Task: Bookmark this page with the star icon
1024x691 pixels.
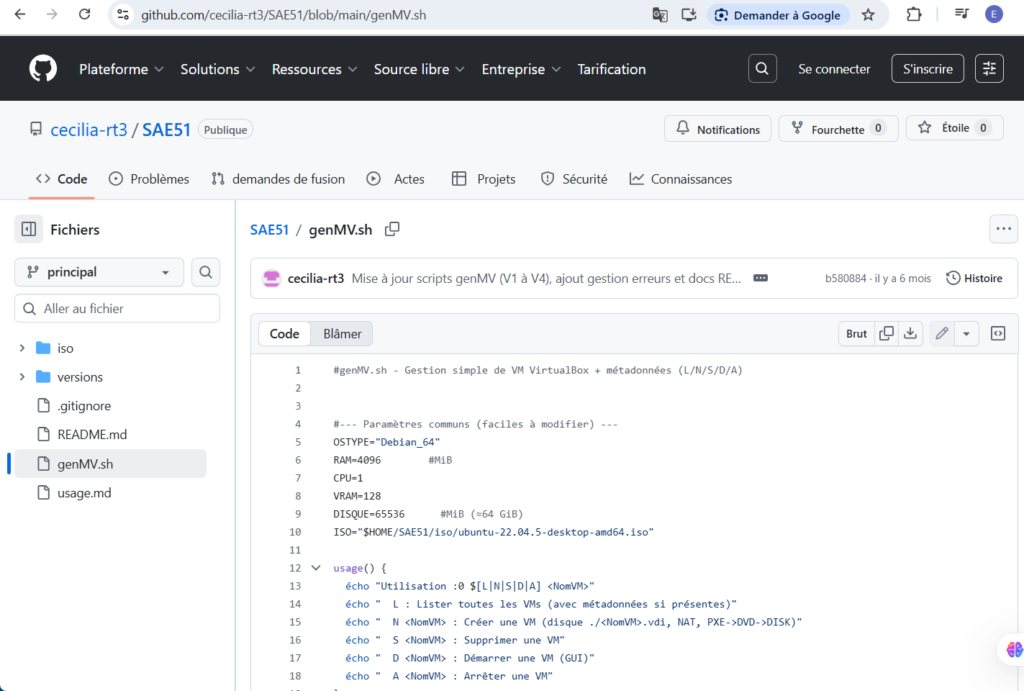Action: point(868,15)
